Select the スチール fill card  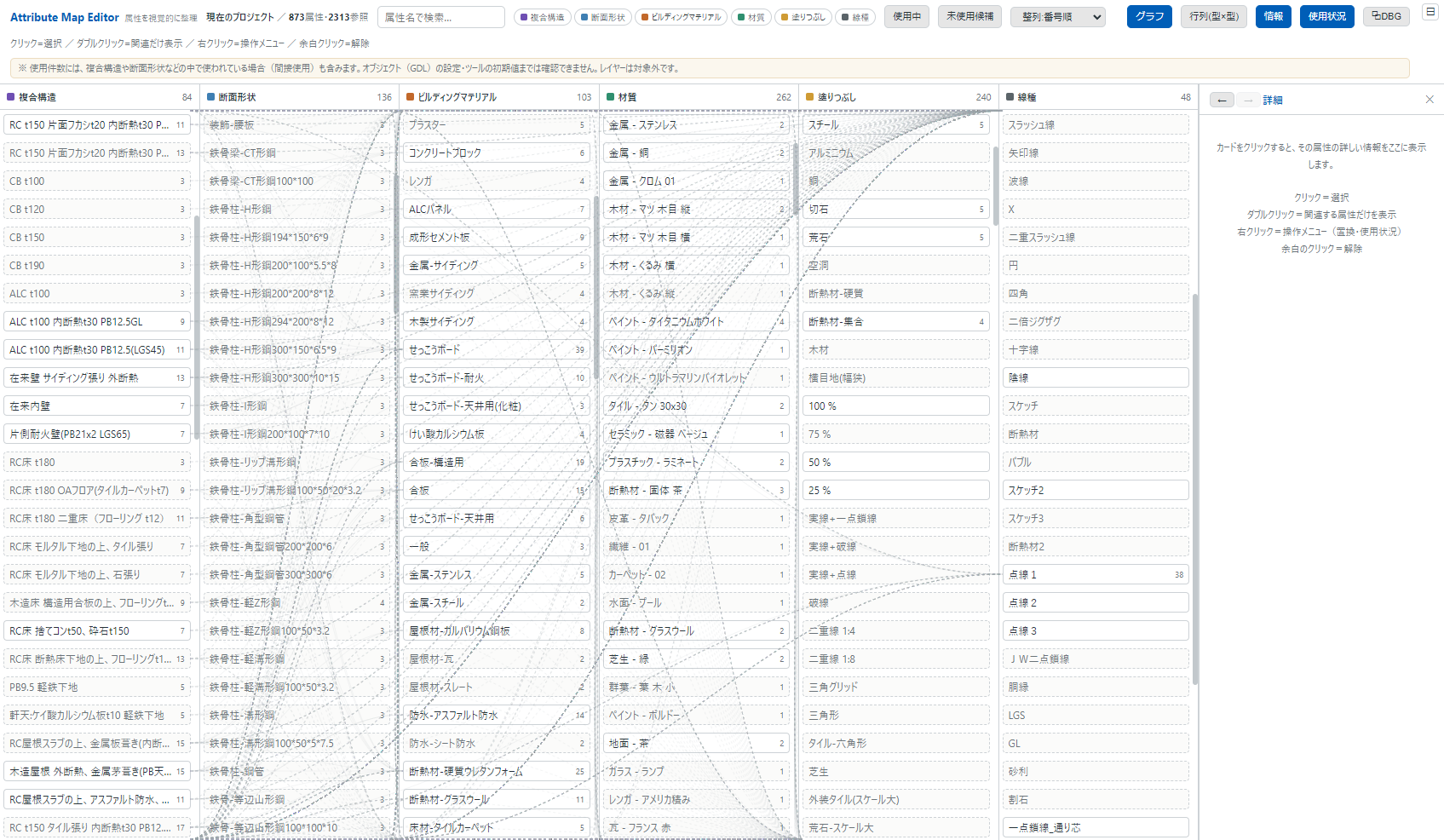(x=896, y=125)
